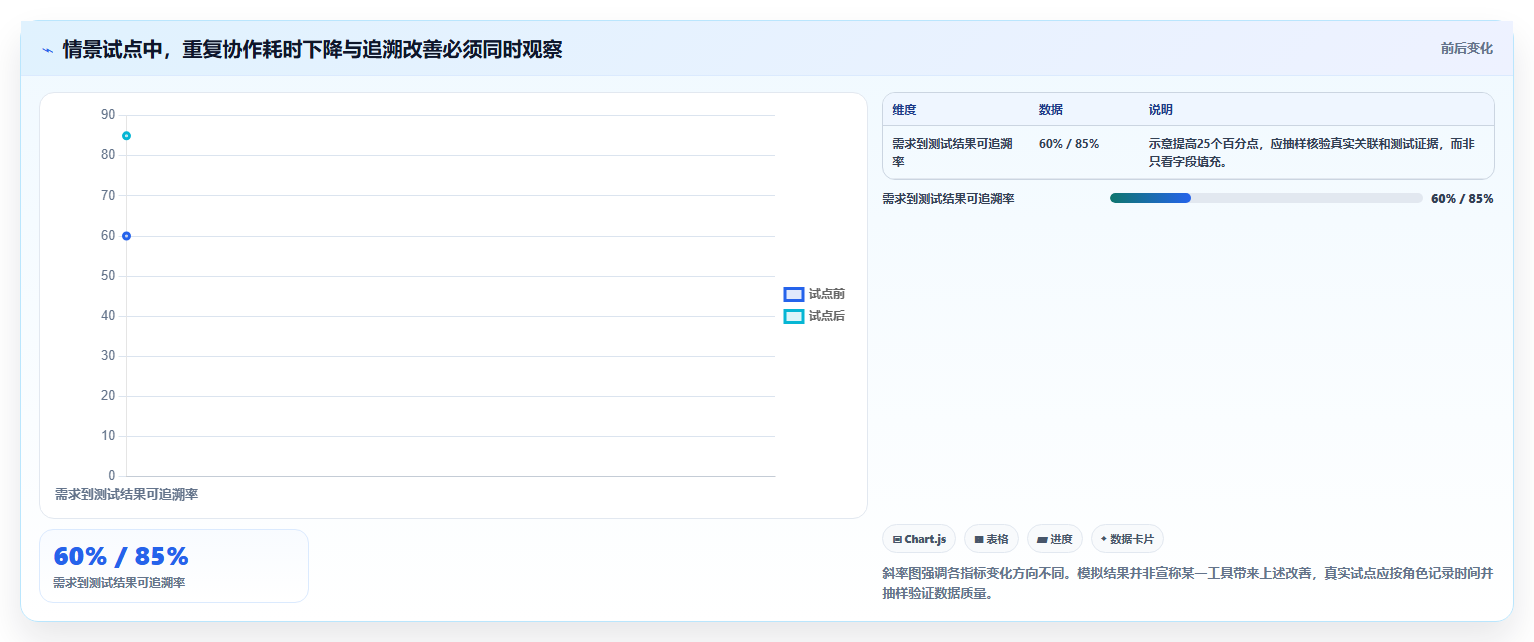Click the 需求到测试结果可追溯率 table row label
This screenshot has width=1534, height=642.
pyautogui.click(x=954, y=152)
